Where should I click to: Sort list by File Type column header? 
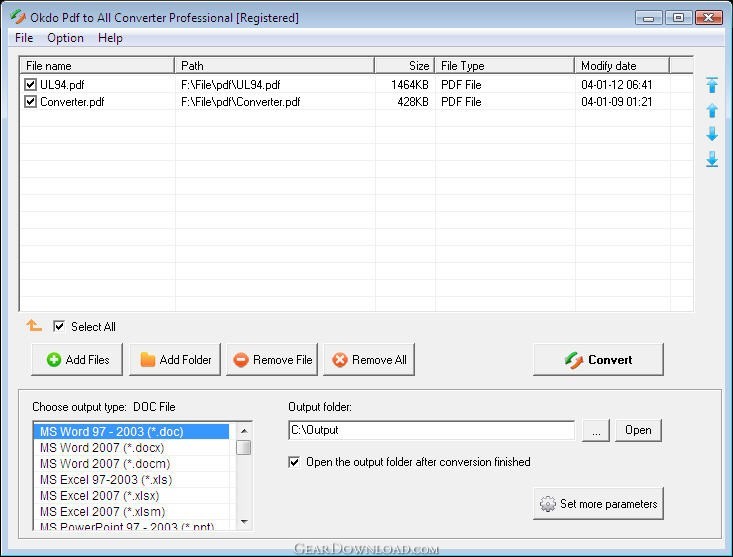pos(504,65)
